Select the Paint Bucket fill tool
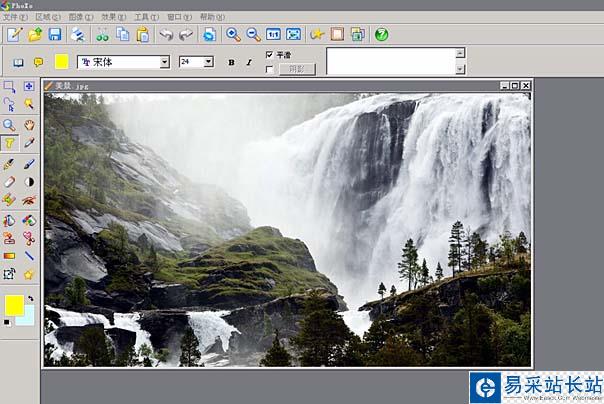 pyautogui.click(x=9, y=220)
